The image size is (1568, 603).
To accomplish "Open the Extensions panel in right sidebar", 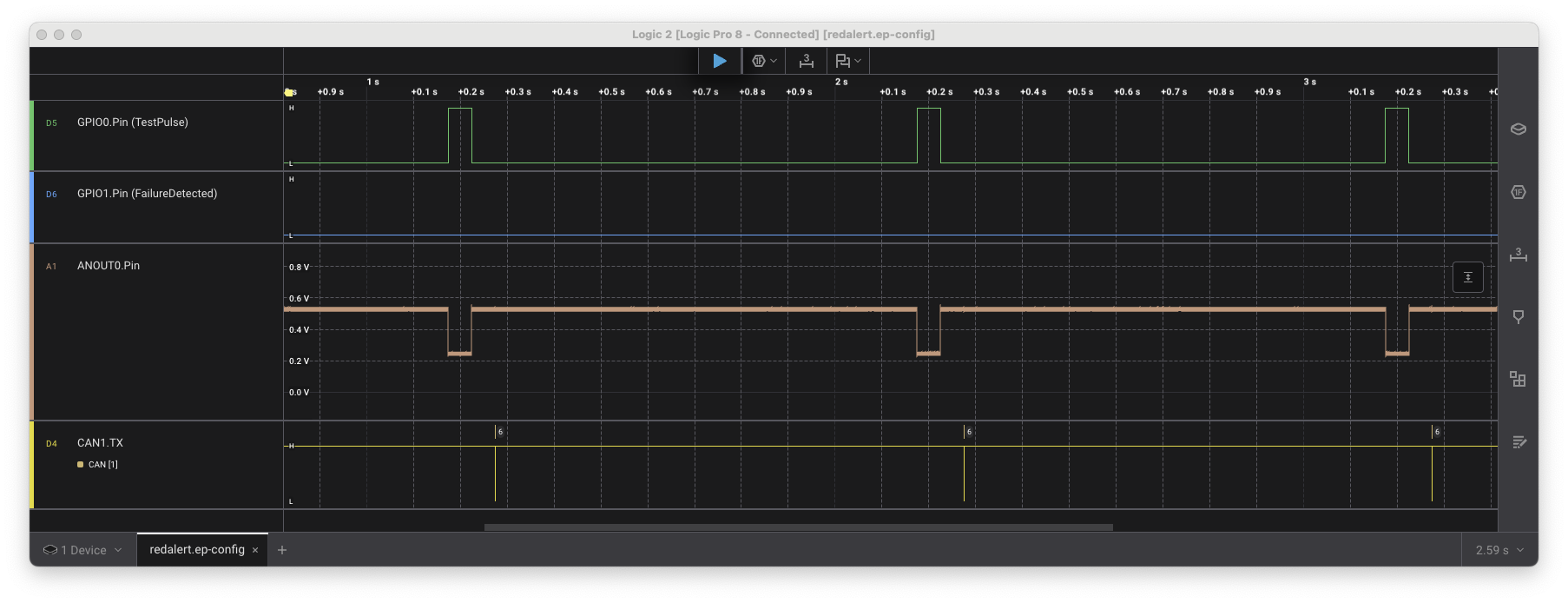I will click(x=1518, y=380).
